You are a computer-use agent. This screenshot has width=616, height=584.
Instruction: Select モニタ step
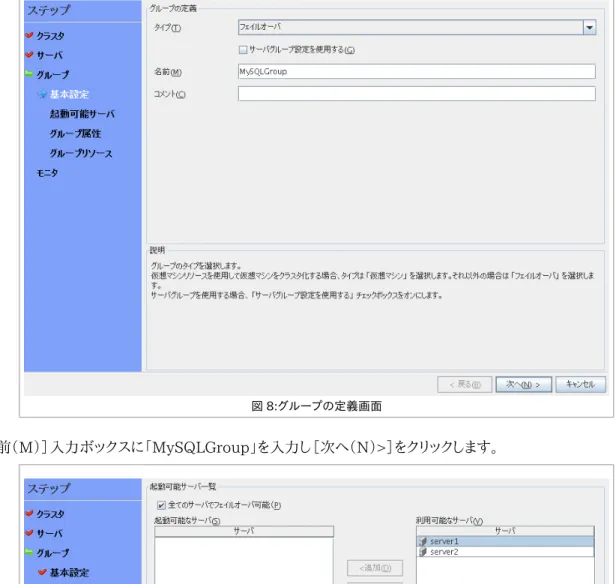[x=47, y=173]
